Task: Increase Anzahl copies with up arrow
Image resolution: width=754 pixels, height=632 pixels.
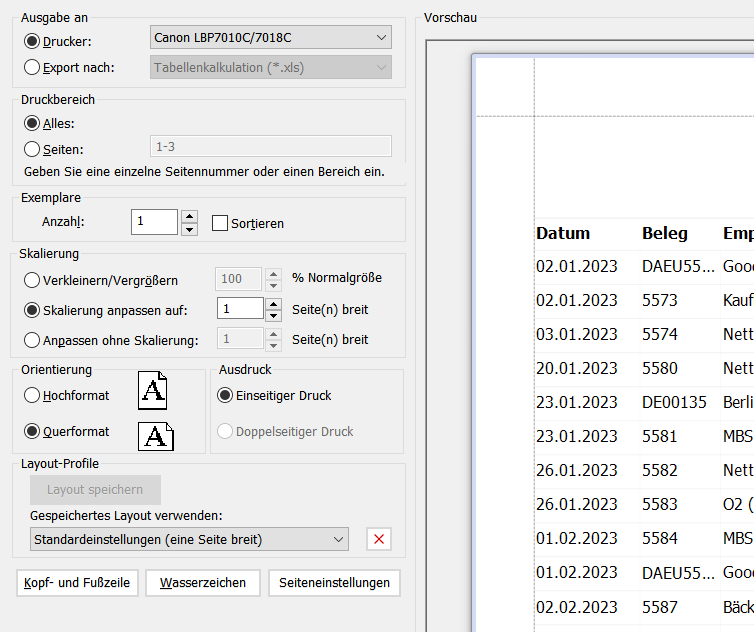Action: 189,216
